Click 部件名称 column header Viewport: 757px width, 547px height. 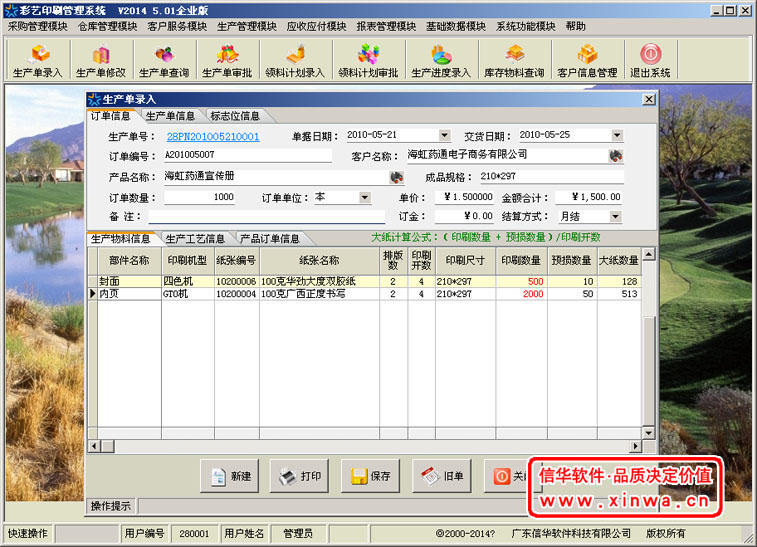[129, 261]
